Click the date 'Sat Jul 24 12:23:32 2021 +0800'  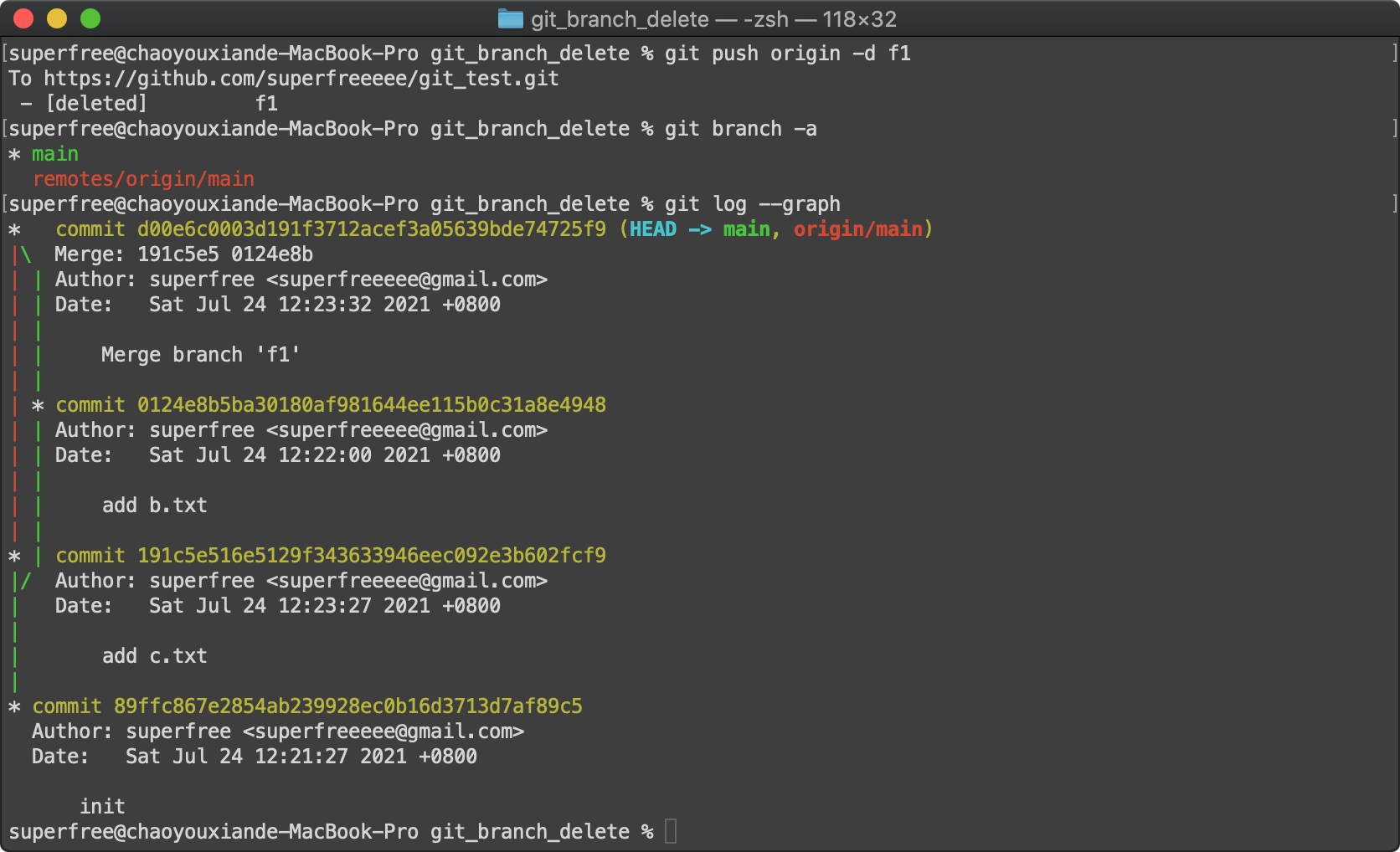(x=325, y=305)
